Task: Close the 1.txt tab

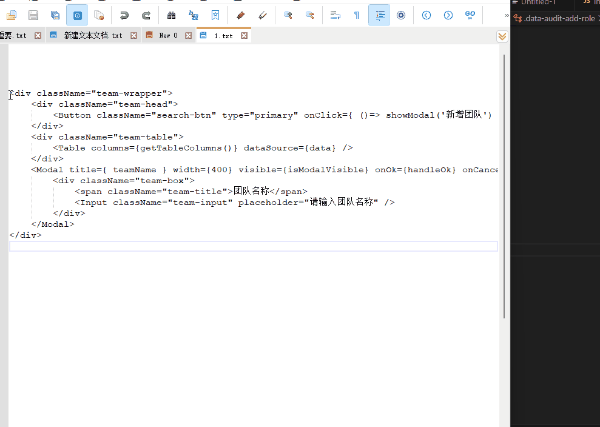Action: 244,36
